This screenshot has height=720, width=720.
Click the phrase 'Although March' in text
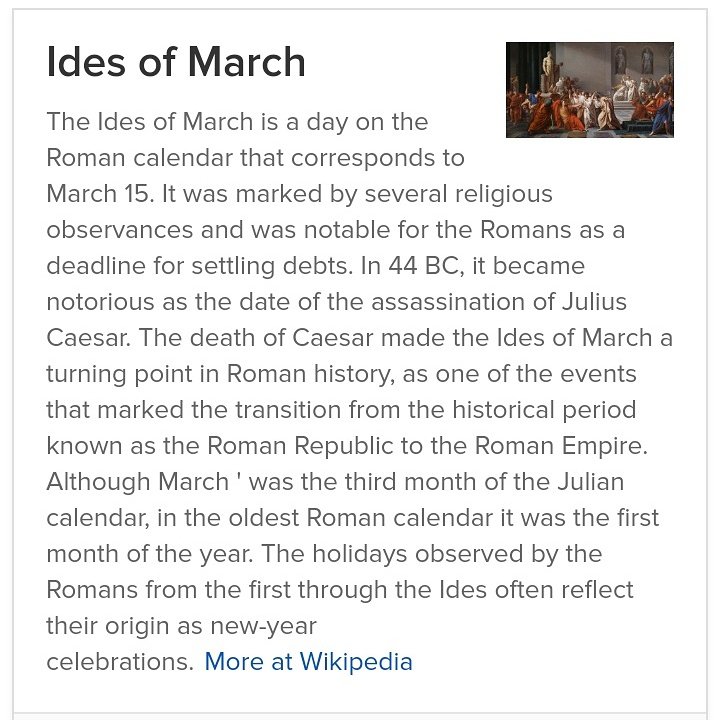click(x=138, y=482)
